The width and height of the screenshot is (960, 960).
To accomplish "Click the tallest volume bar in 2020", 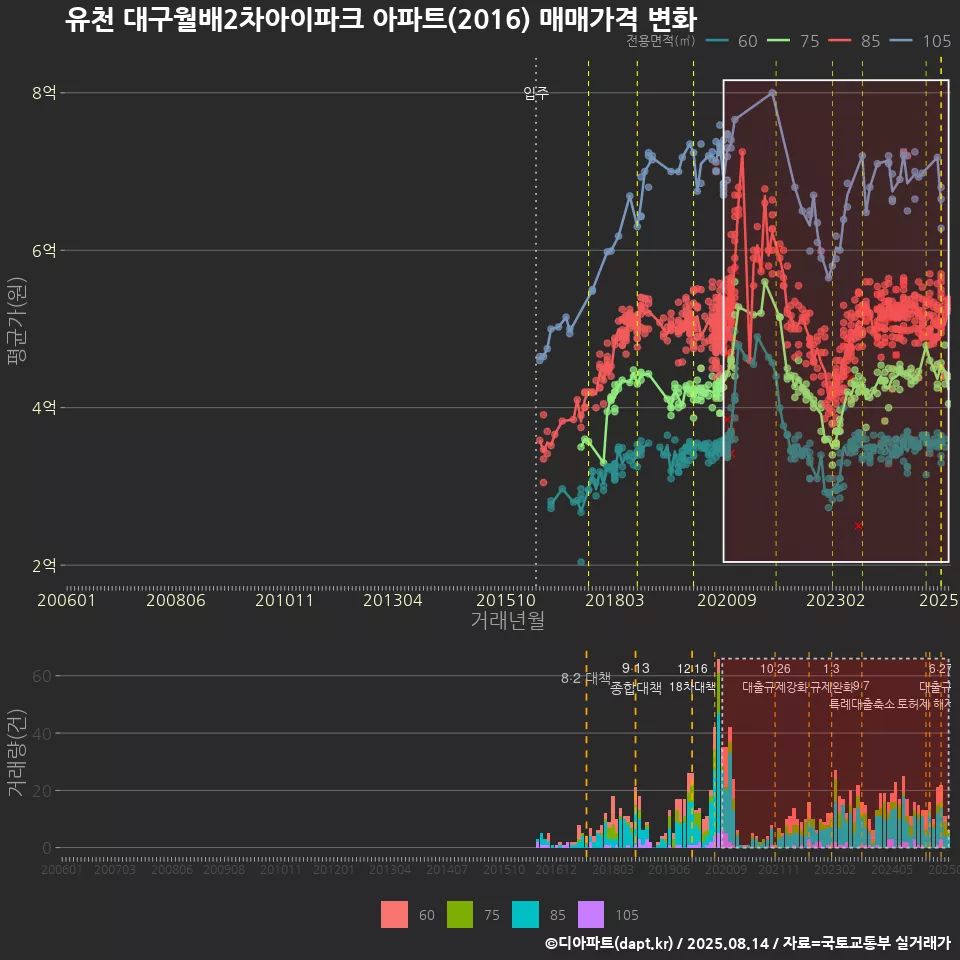I will pyautogui.click(x=718, y=754).
